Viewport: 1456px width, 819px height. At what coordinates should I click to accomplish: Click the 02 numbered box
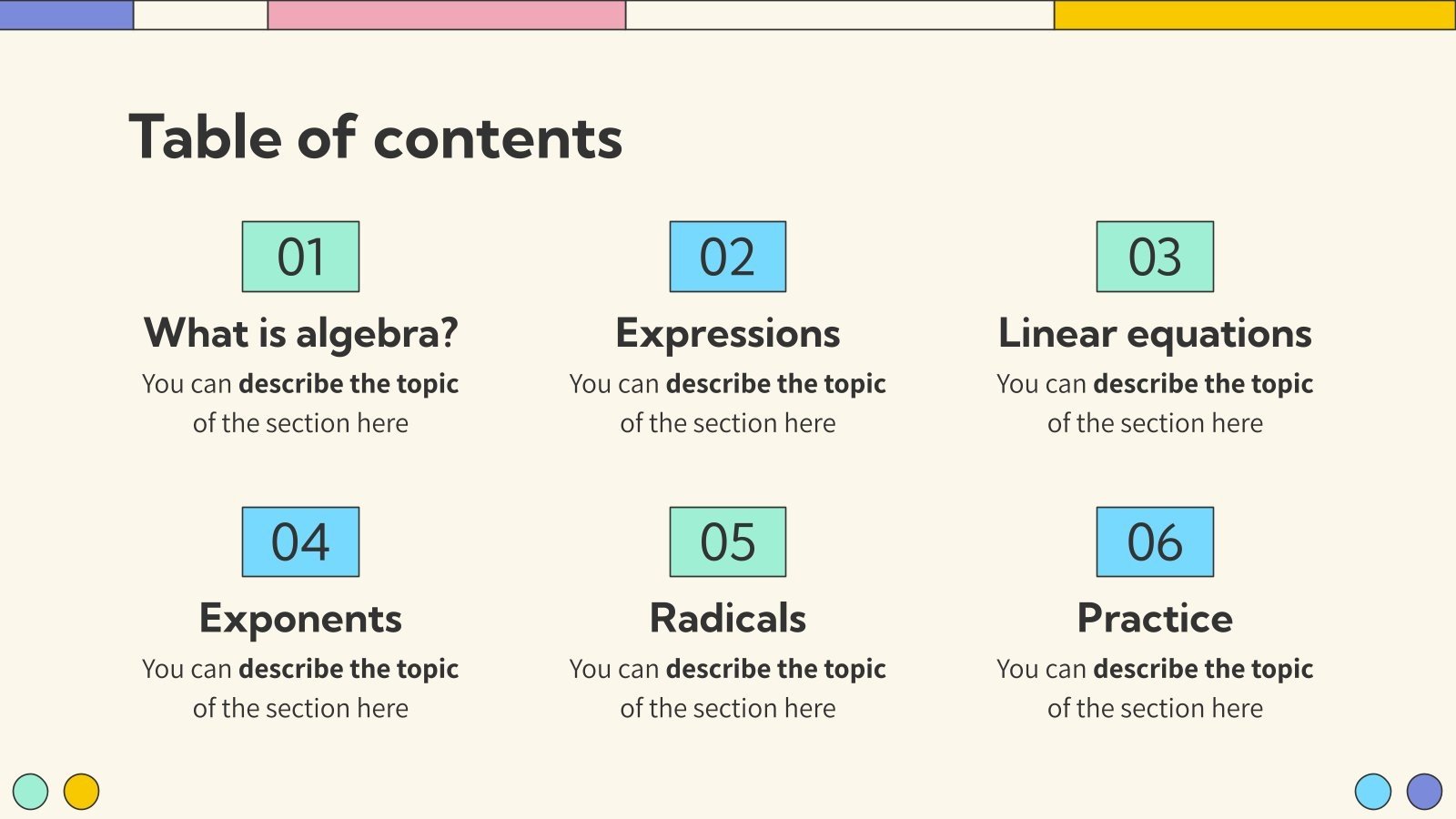727,257
